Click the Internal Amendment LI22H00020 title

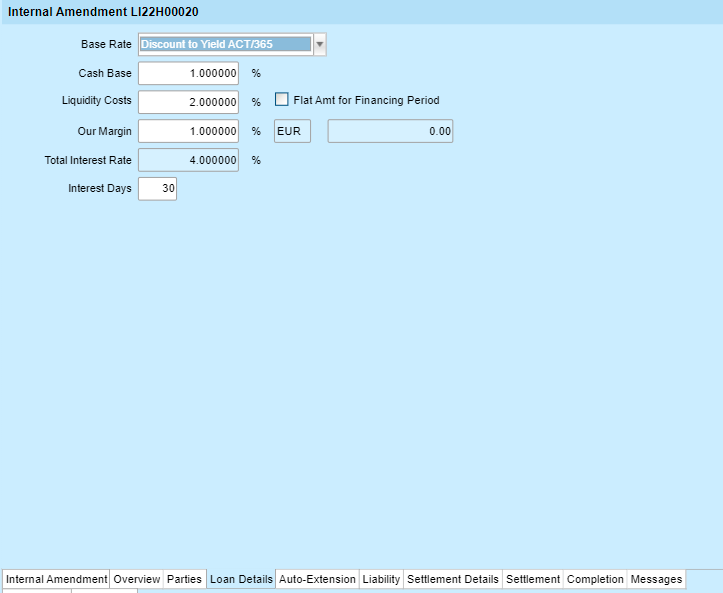103,12
